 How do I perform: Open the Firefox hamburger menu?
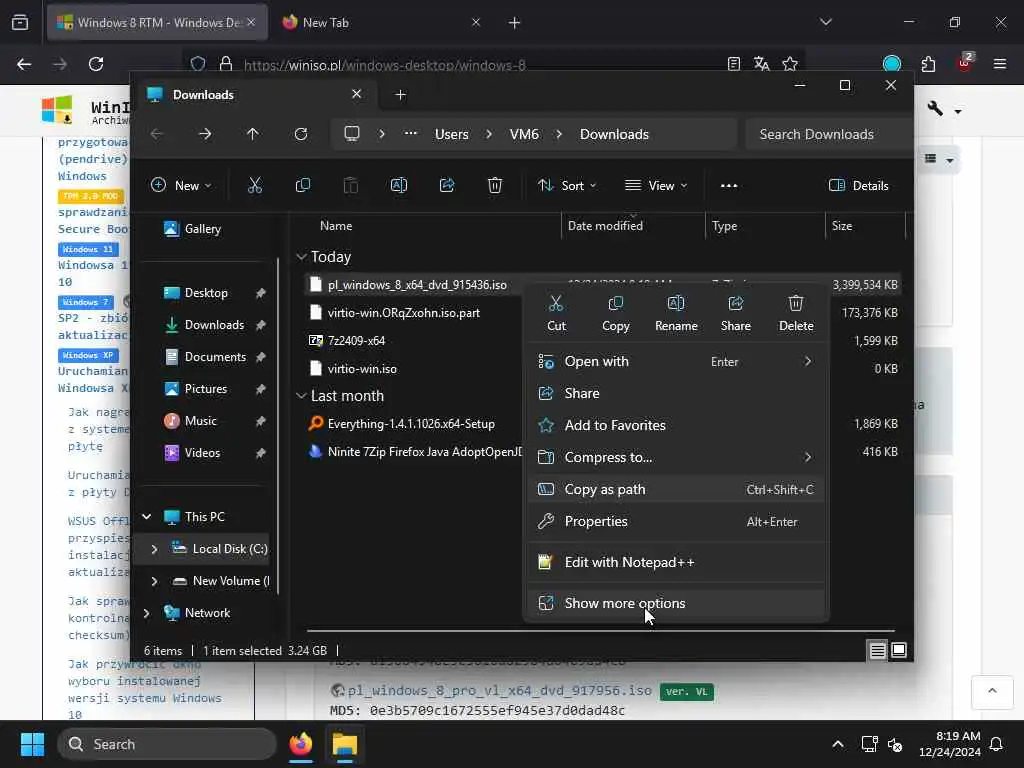coord(999,64)
